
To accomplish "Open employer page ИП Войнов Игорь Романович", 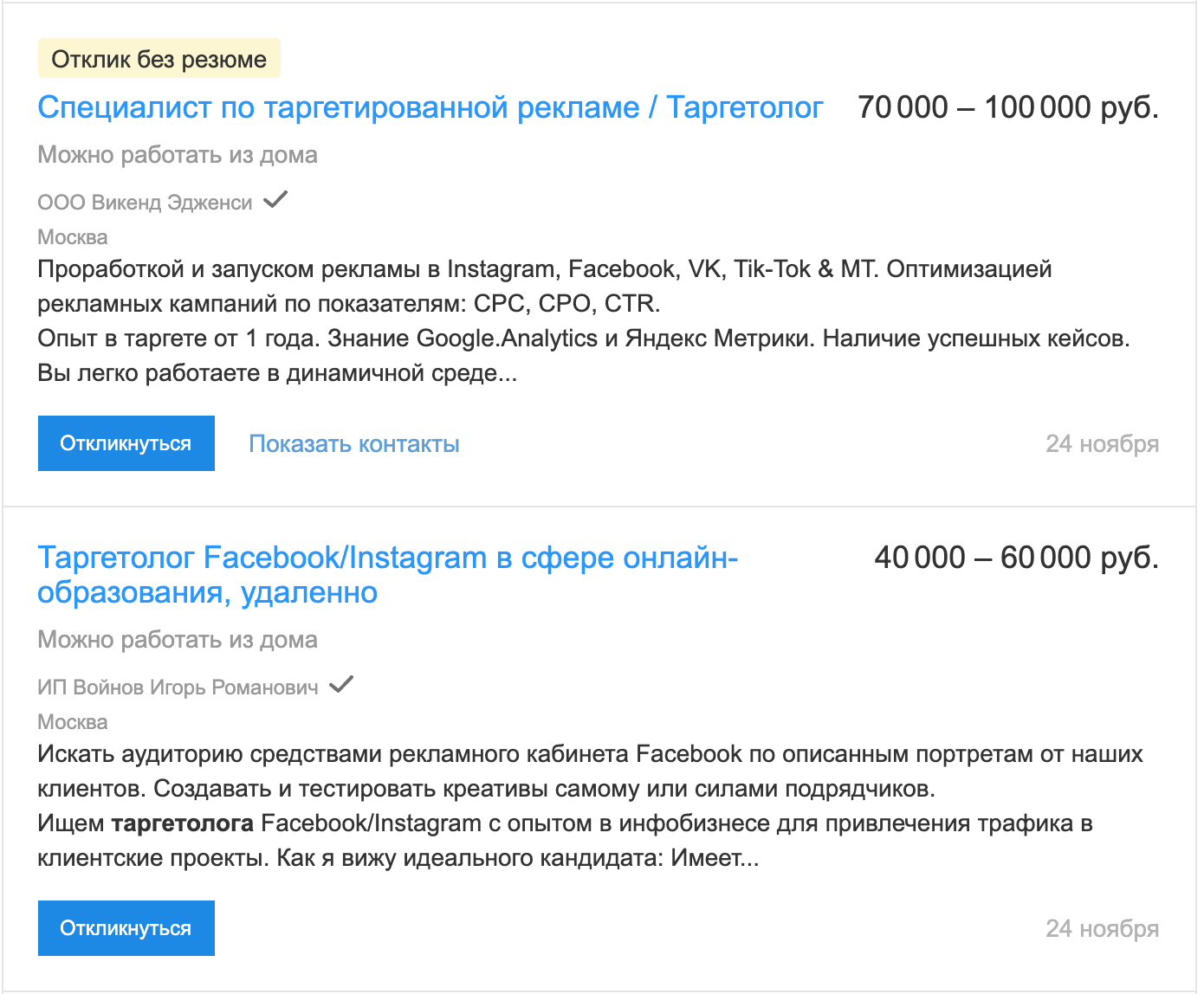I will 178,687.
